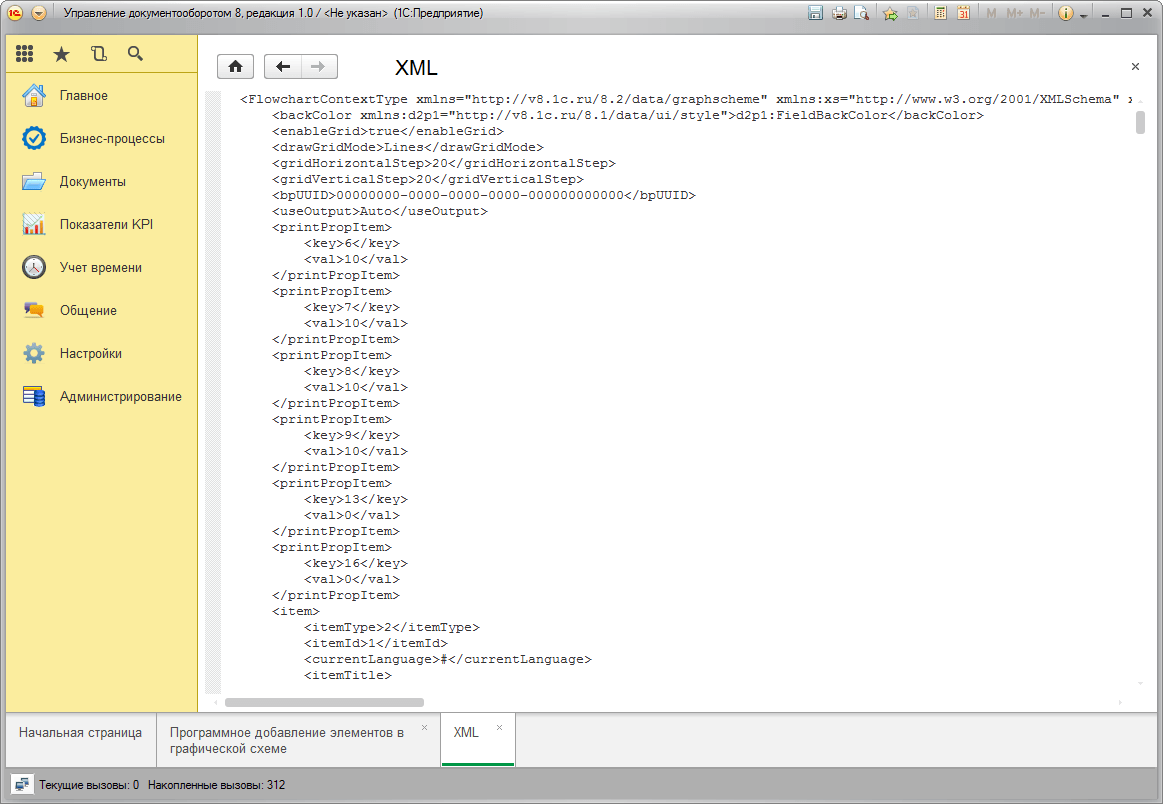Switch to Программное добавление элементов tab

[286, 740]
